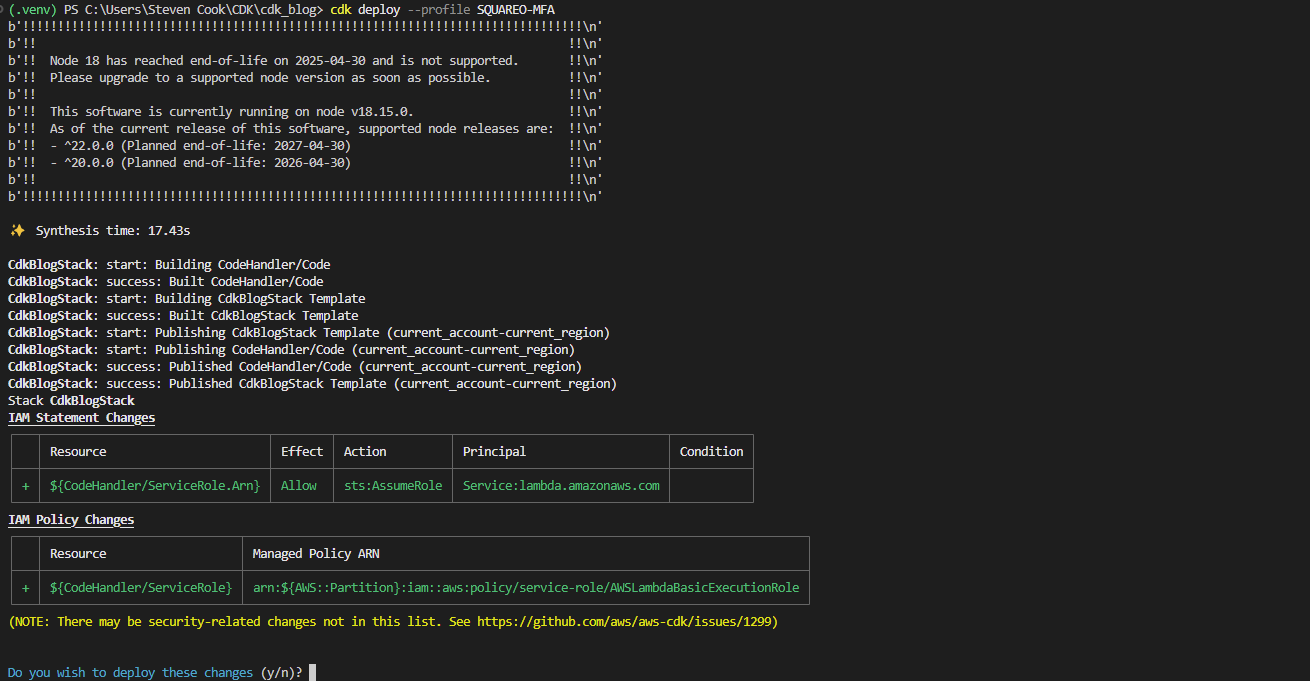
Task: Click the 'IAM Statement Changes' heading
Action: pyautogui.click(x=81, y=418)
